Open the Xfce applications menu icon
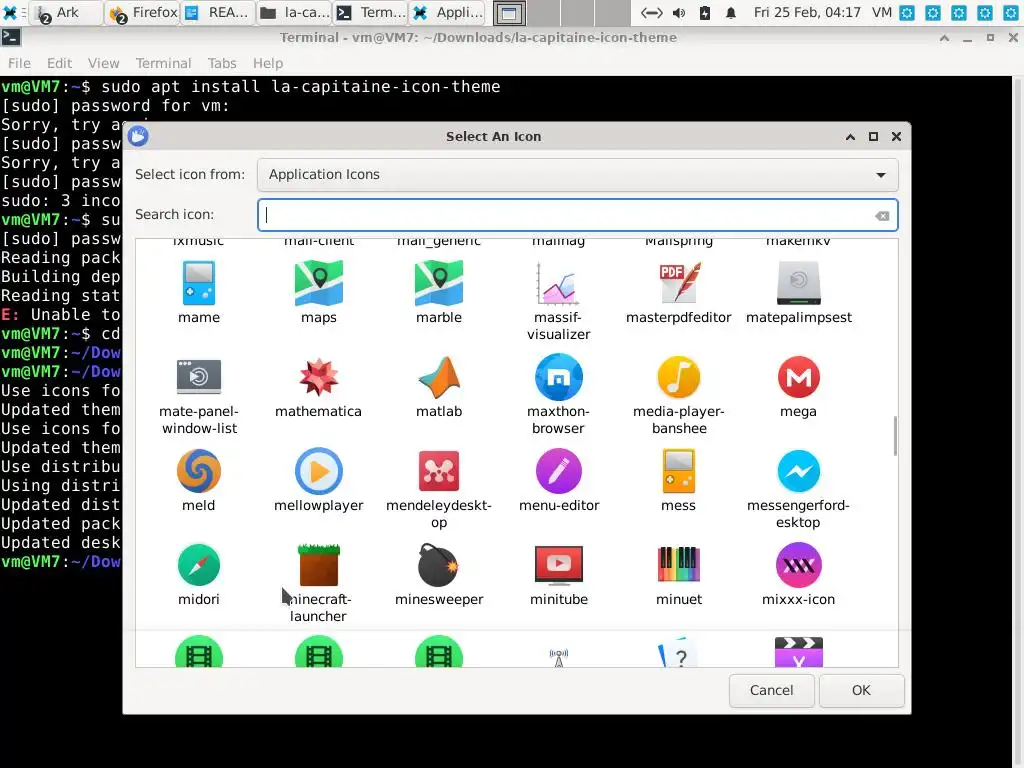 [10, 12]
